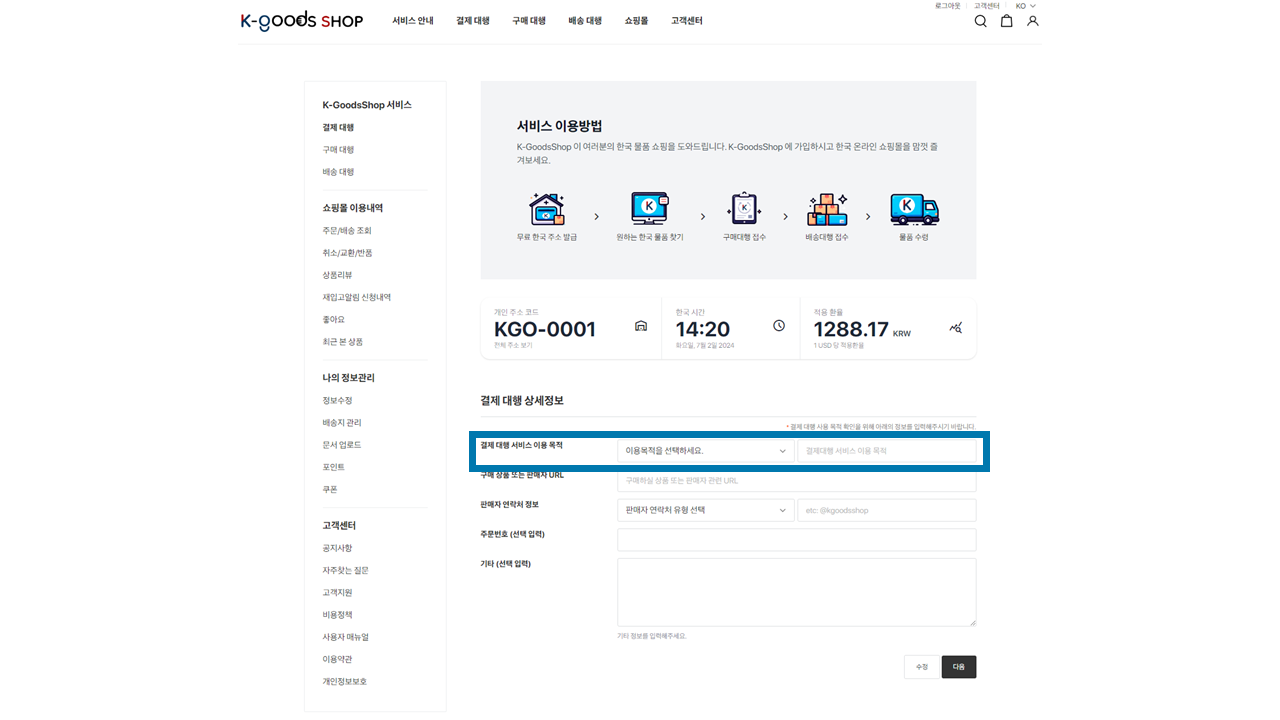Click the clock icon next to Korea time
This screenshot has width=1280, height=720.
coord(779,326)
